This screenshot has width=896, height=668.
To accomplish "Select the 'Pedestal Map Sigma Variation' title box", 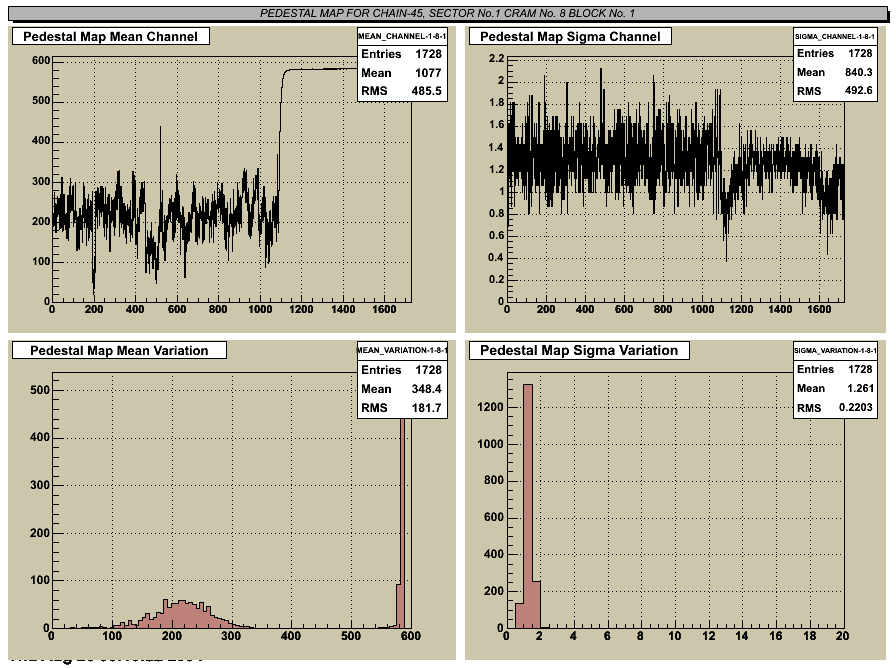I will [579, 350].
